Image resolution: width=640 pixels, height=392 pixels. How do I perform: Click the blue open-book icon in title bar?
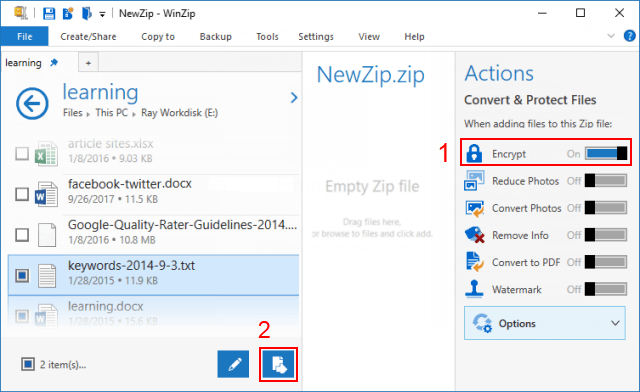(87, 13)
